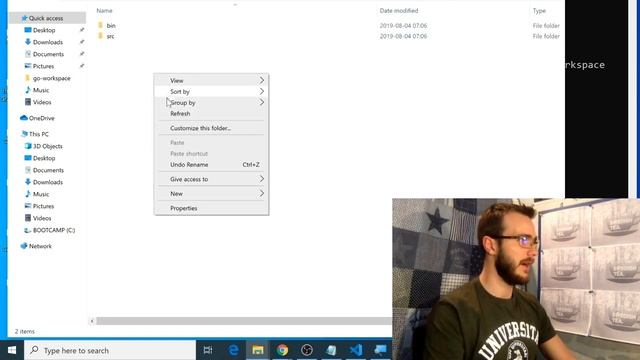This screenshot has height=360, width=640.
Task: Click the Documents icon under Quick access
Action: point(28,54)
